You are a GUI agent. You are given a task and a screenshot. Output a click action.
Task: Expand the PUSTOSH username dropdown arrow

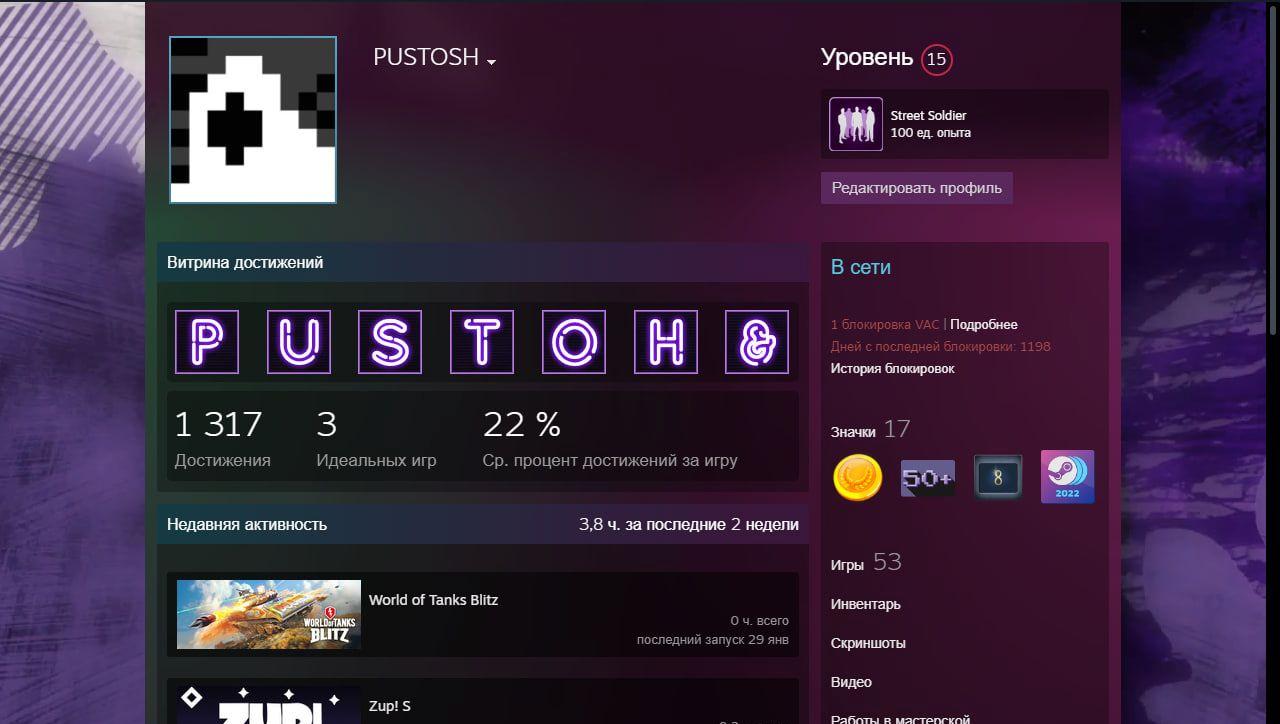[x=491, y=62]
